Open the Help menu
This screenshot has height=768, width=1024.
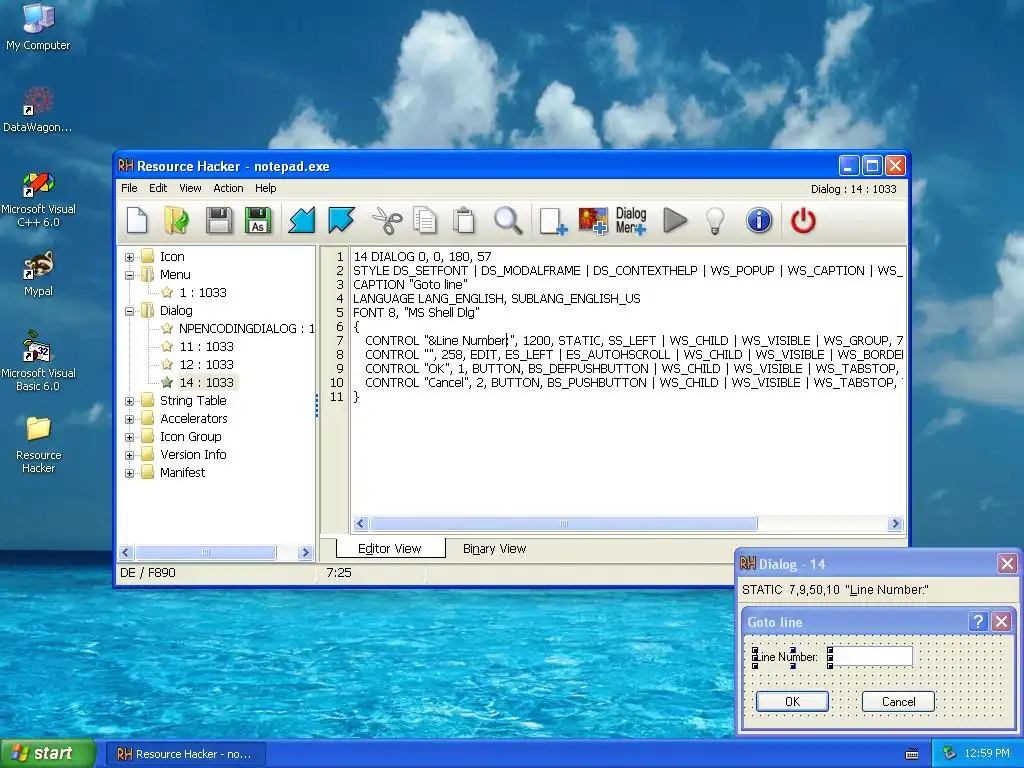[266, 188]
